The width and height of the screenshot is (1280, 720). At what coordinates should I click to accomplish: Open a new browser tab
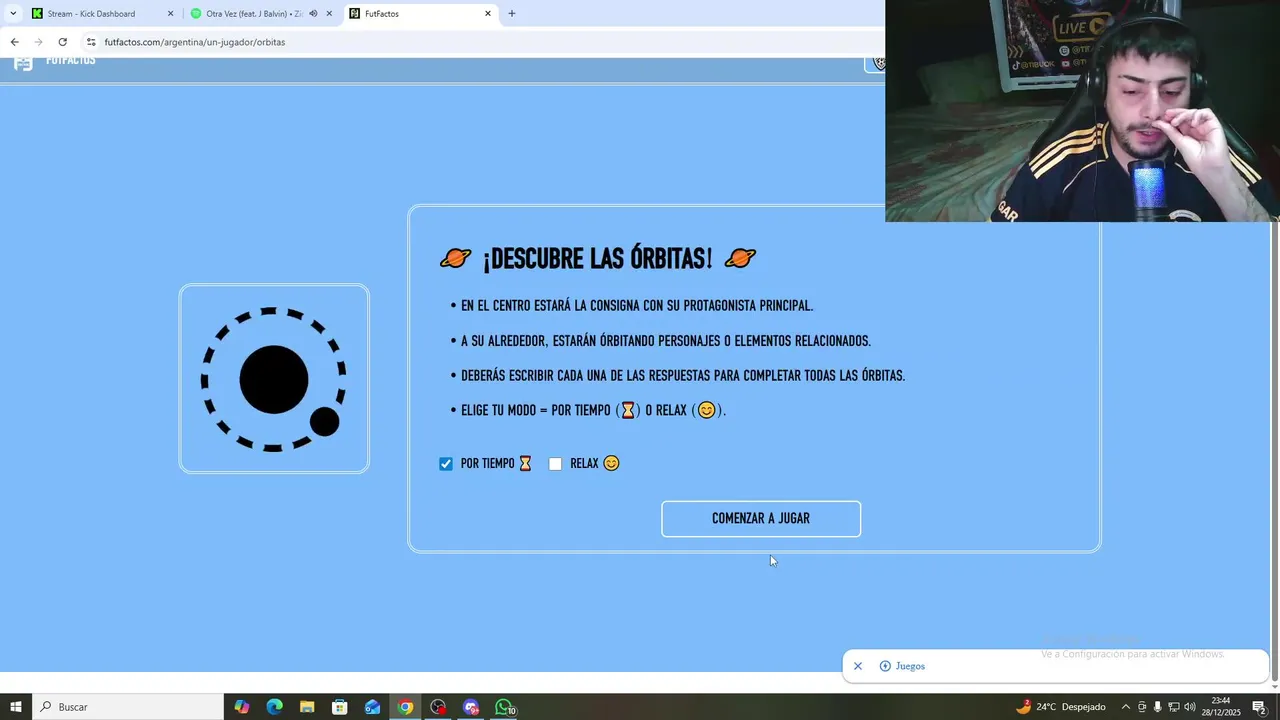[512, 14]
